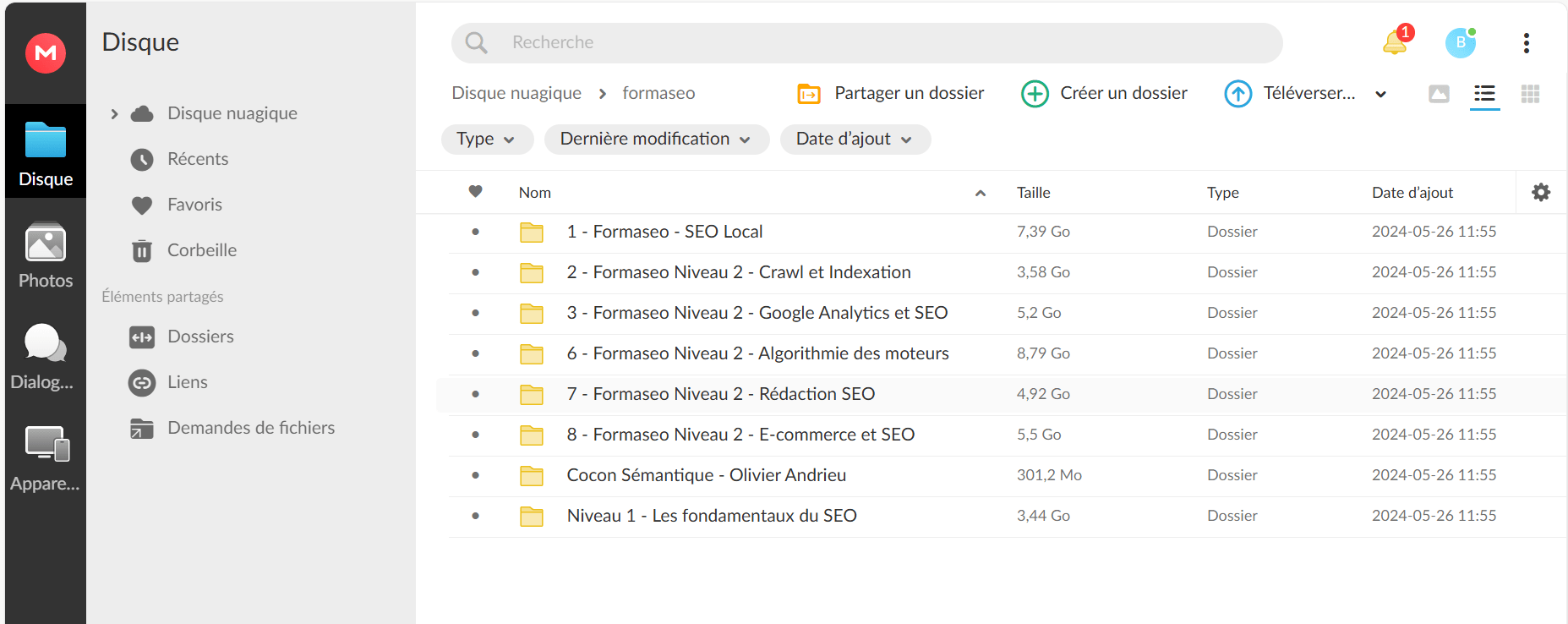The image size is (1568, 624).
Task: Click the formaseo breadcrumb
Action: point(658,93)
